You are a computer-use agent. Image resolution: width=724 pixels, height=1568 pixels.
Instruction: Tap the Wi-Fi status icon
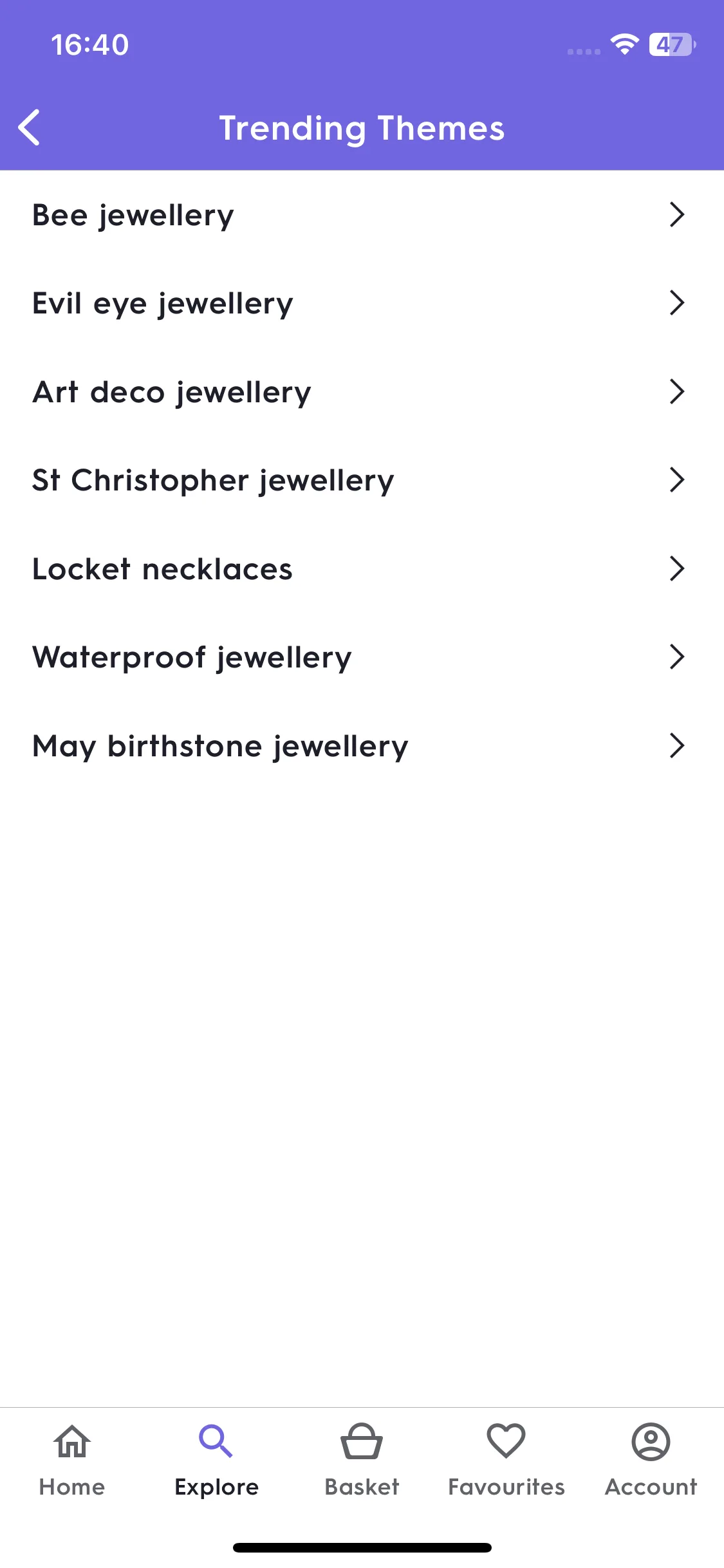coord(624,44)
